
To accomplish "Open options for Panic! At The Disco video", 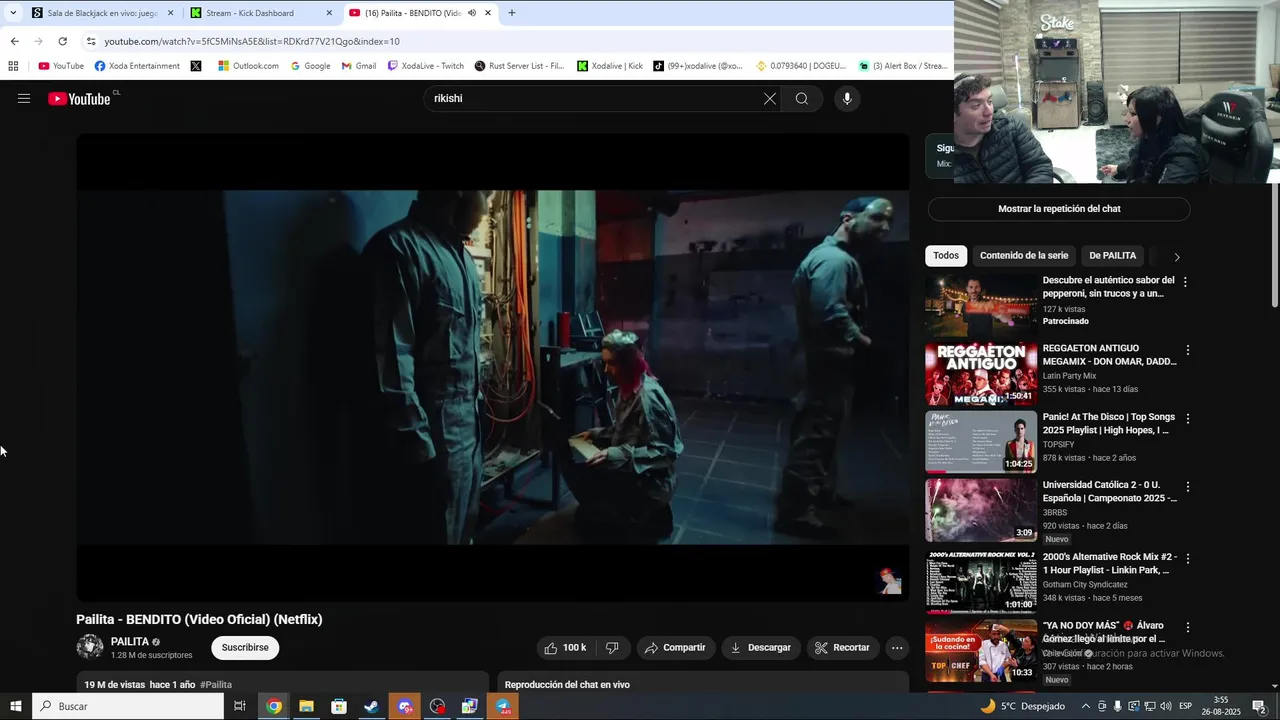I will pyautogui.click(x=1187, y=418).
